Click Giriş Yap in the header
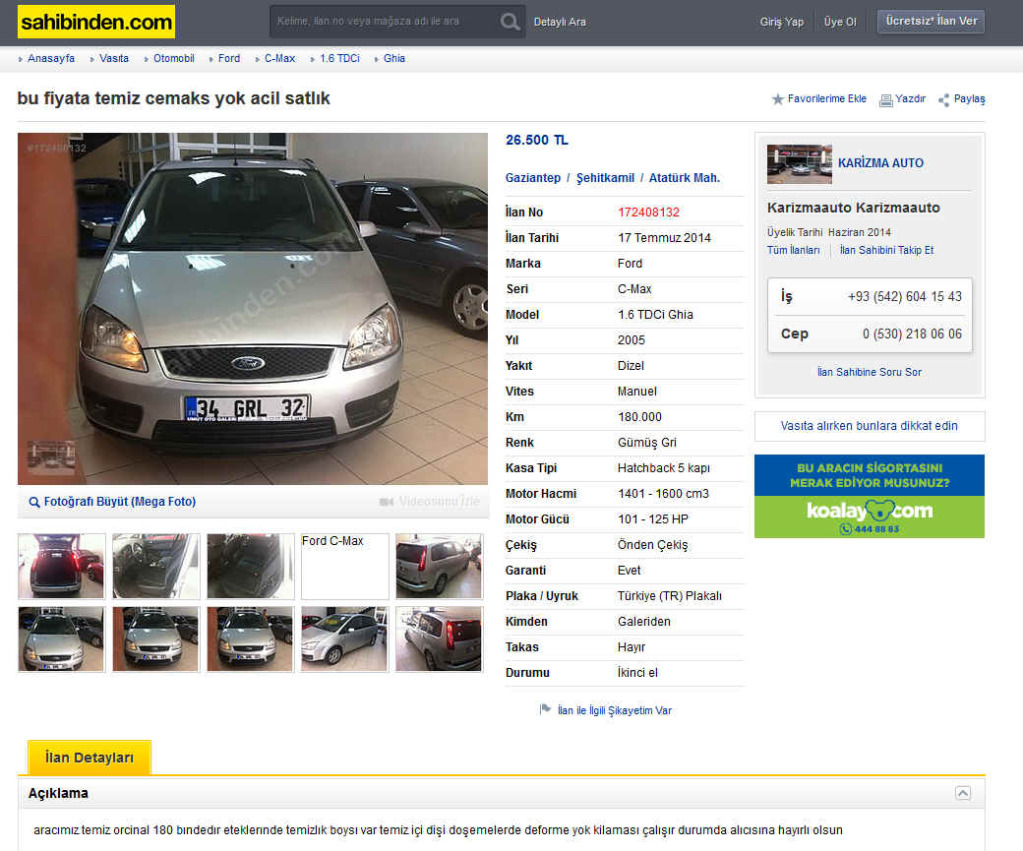Image resolution: width=1023 pixels, height=851 pixels. (781, 22)
